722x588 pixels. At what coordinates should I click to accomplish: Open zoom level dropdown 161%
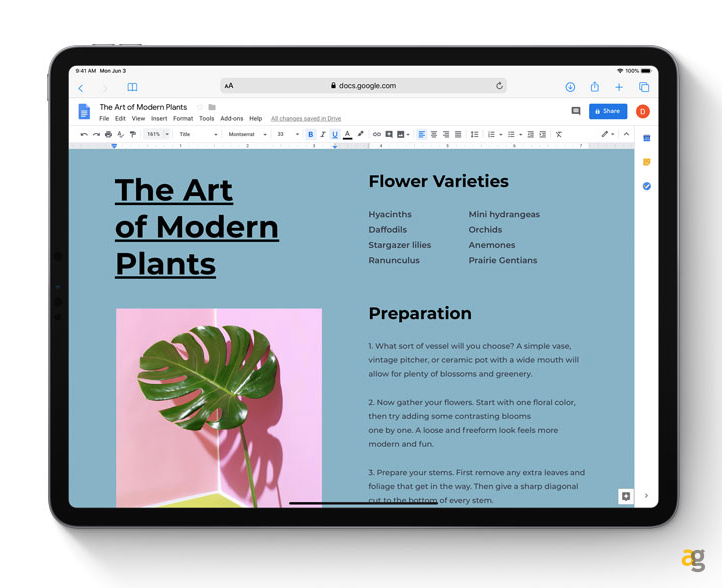[x=157, y=134]
